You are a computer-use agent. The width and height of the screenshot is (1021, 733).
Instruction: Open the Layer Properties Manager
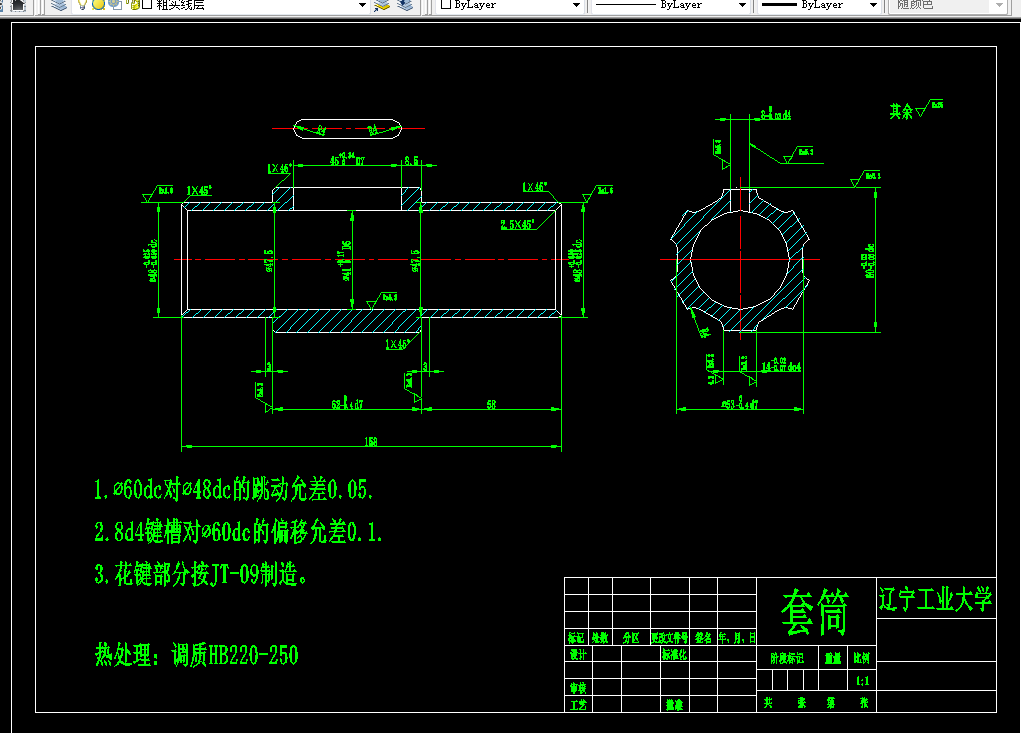click(59, 6)
